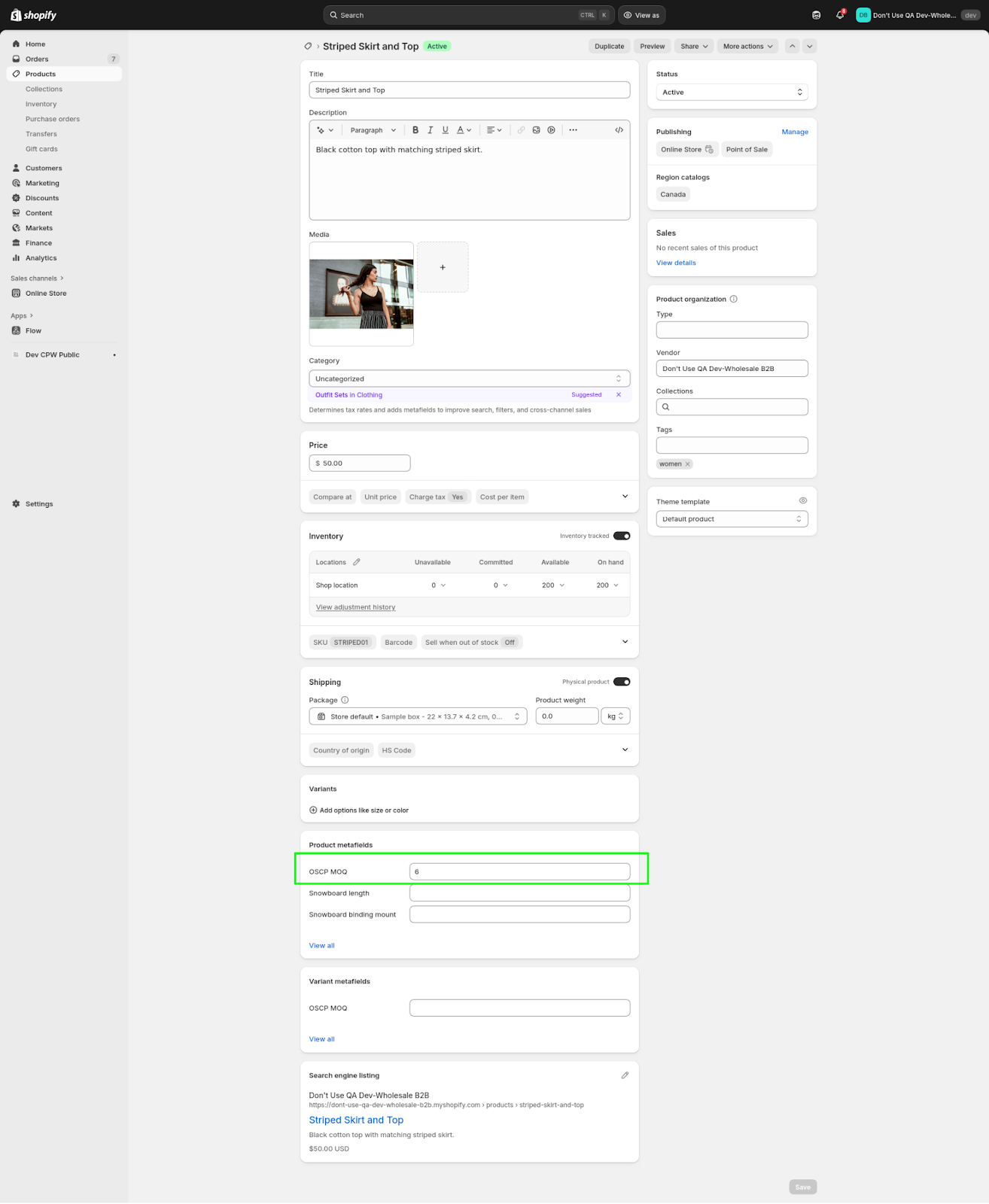The width and height of the screenshot is (989, 1204).
Task: Open the Paragraph style dropdown
Action: coord(373,130)
